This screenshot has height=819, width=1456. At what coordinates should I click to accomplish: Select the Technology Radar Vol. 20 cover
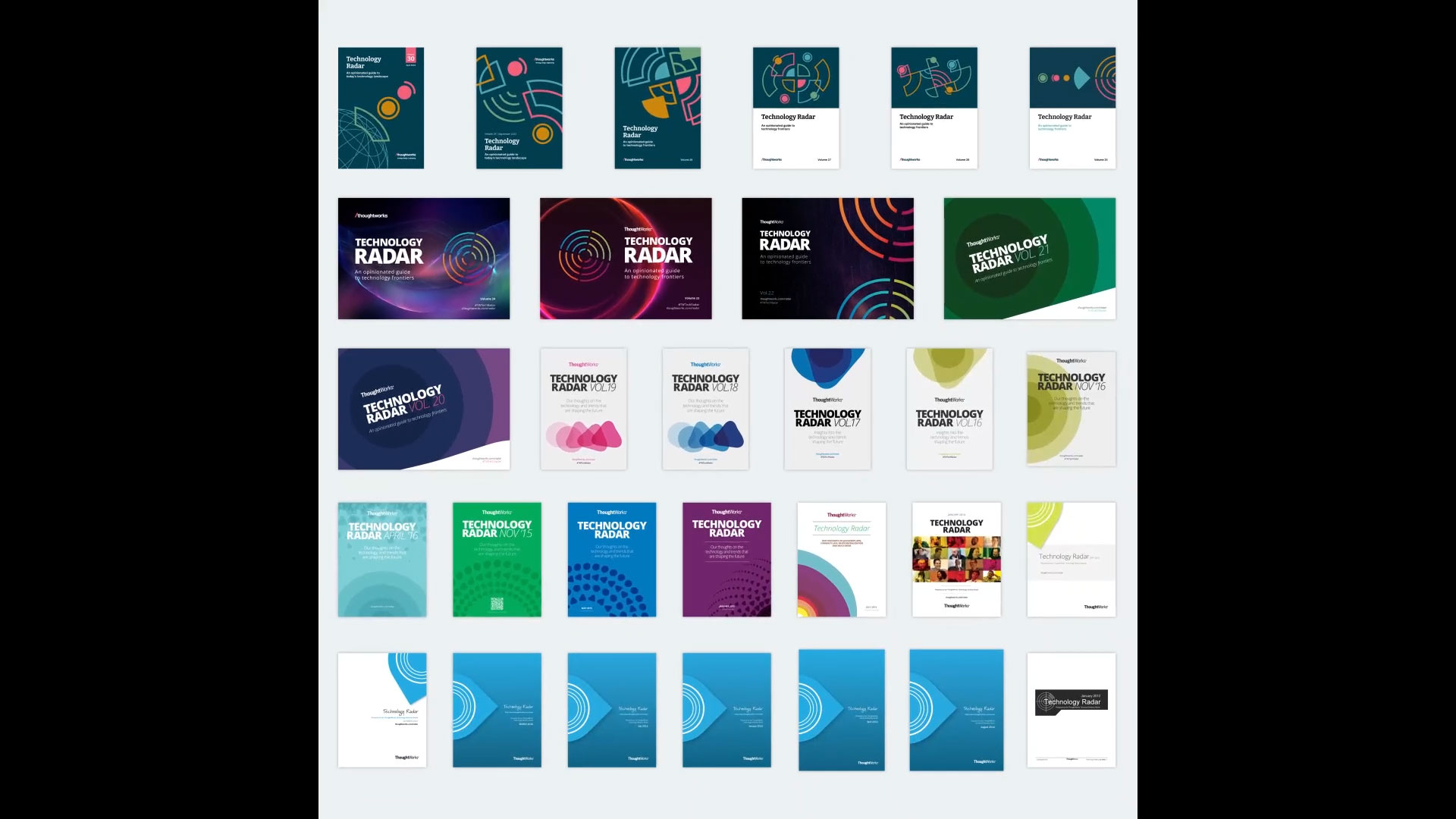click(x=424, y=409)
